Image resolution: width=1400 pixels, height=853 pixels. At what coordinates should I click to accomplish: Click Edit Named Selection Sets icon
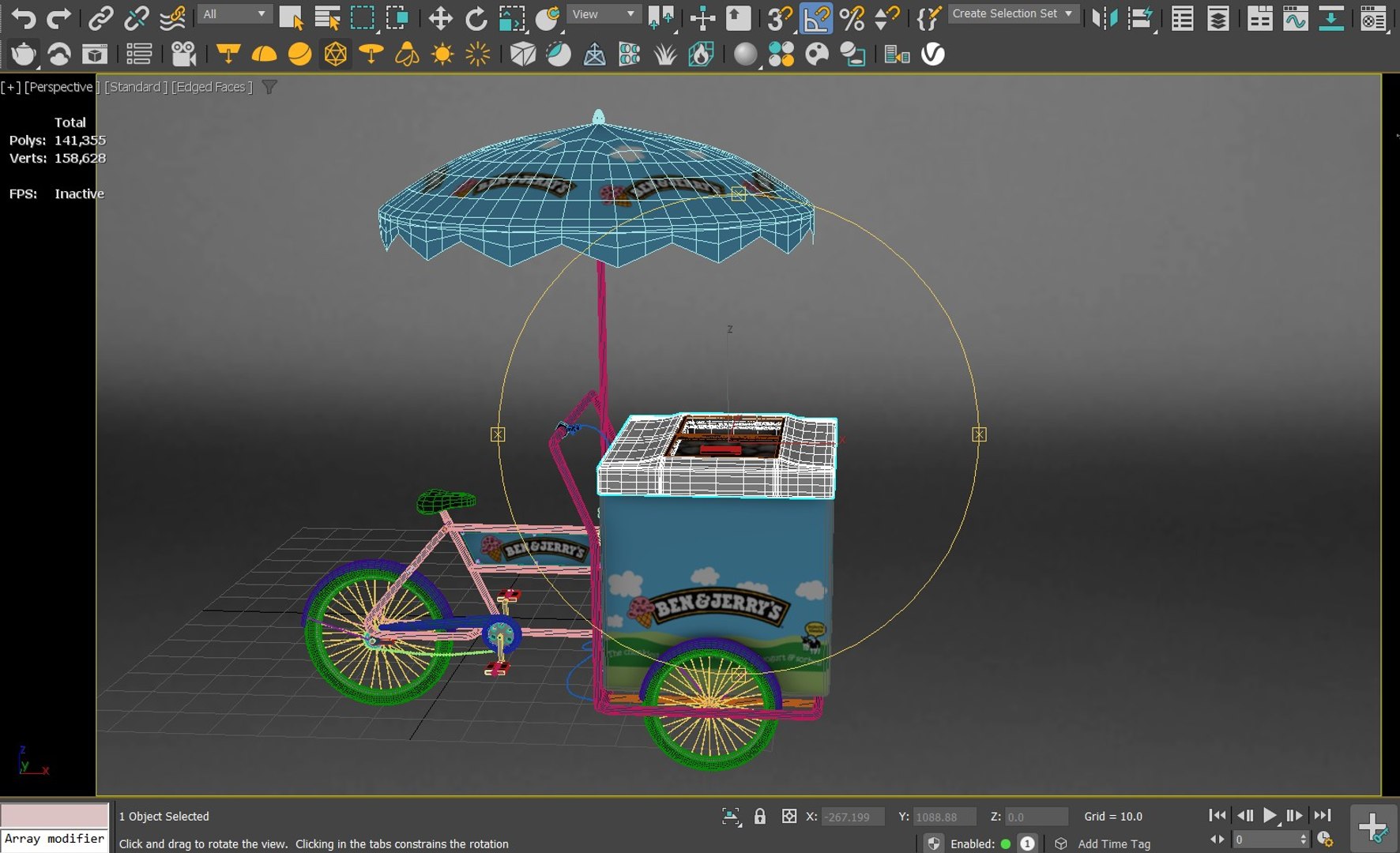coord(929,17)
